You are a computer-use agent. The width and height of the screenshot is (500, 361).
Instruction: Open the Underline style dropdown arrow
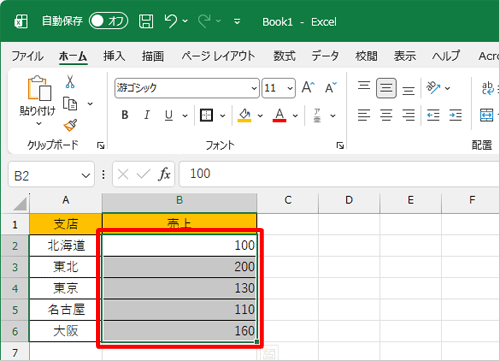pos(185,116)
